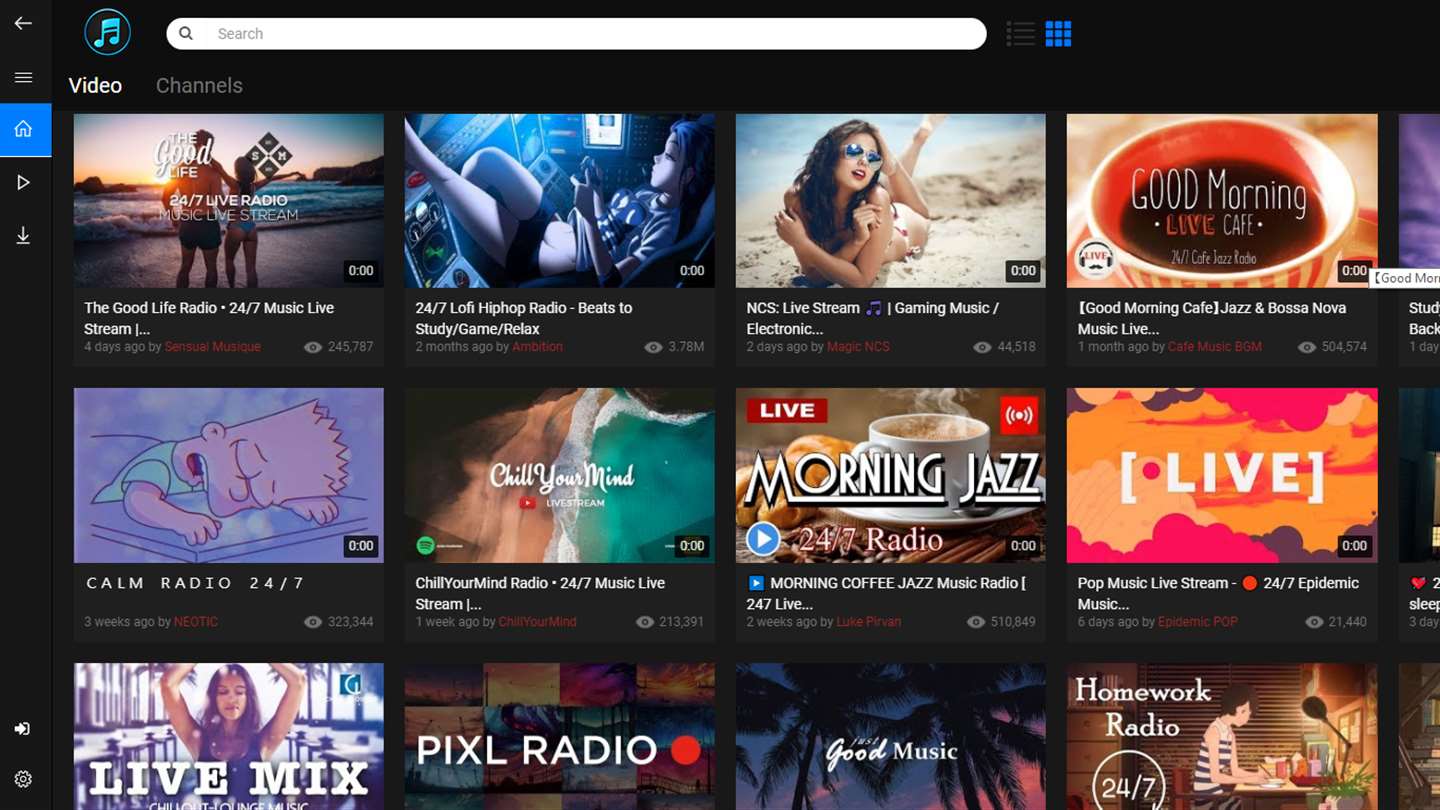Image resolution: width=1440 pixels, height=810 pixels.
Task: Click the eye icon beside 245,787 views
Action: (x=313, y=347)
